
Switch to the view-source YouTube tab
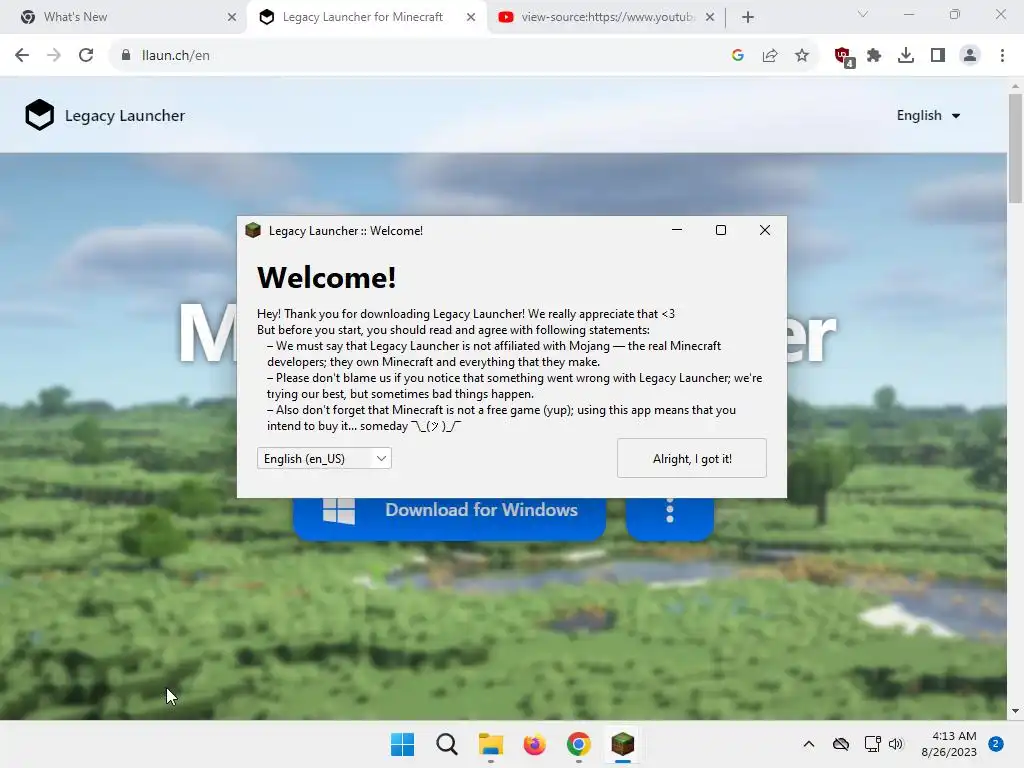coord(606,17)
